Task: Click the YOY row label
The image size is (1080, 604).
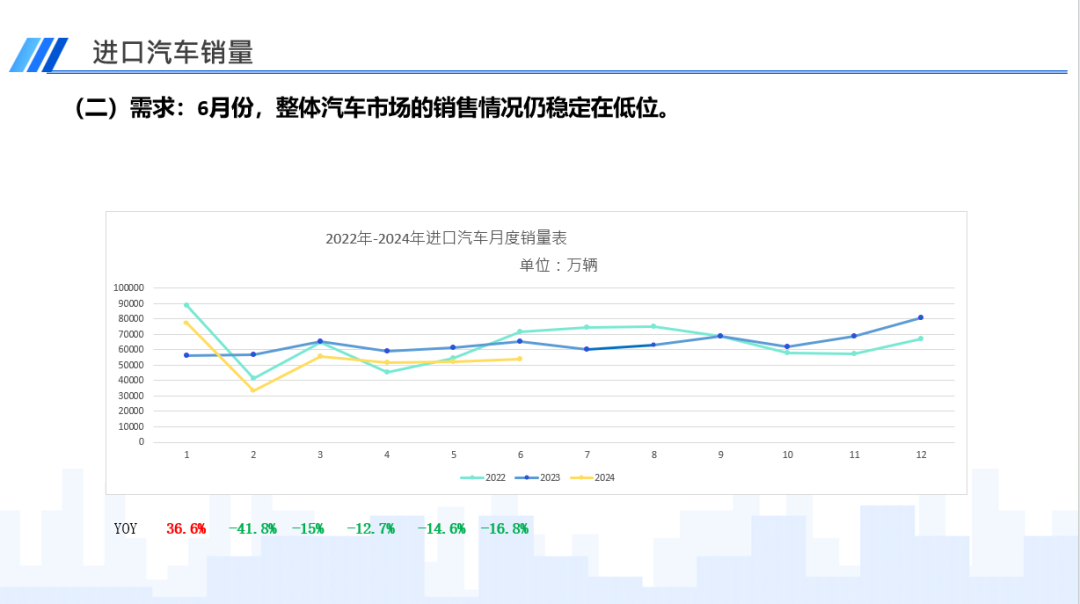Action: [126, 528]
